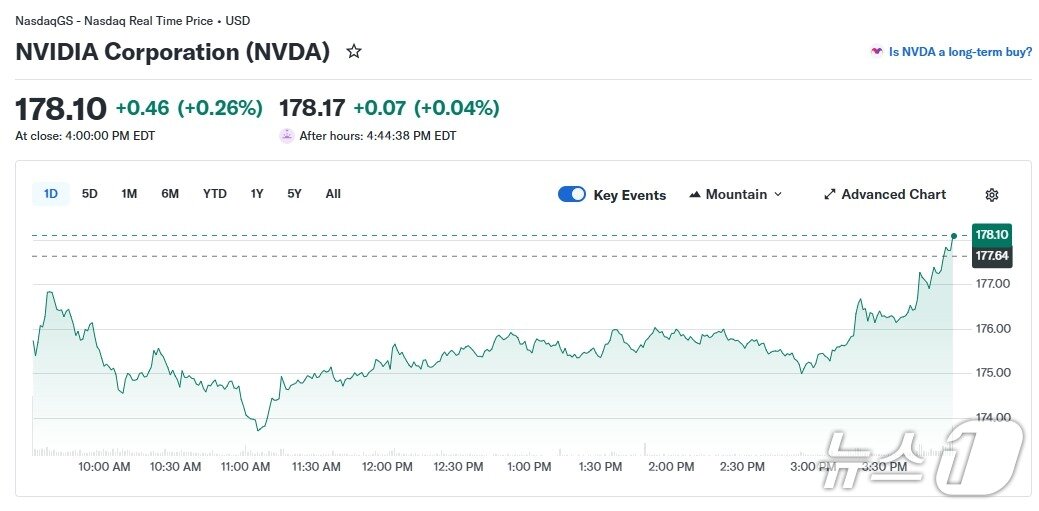
Task: View the 1Y chart range
Action: click(x=257, y=194)
